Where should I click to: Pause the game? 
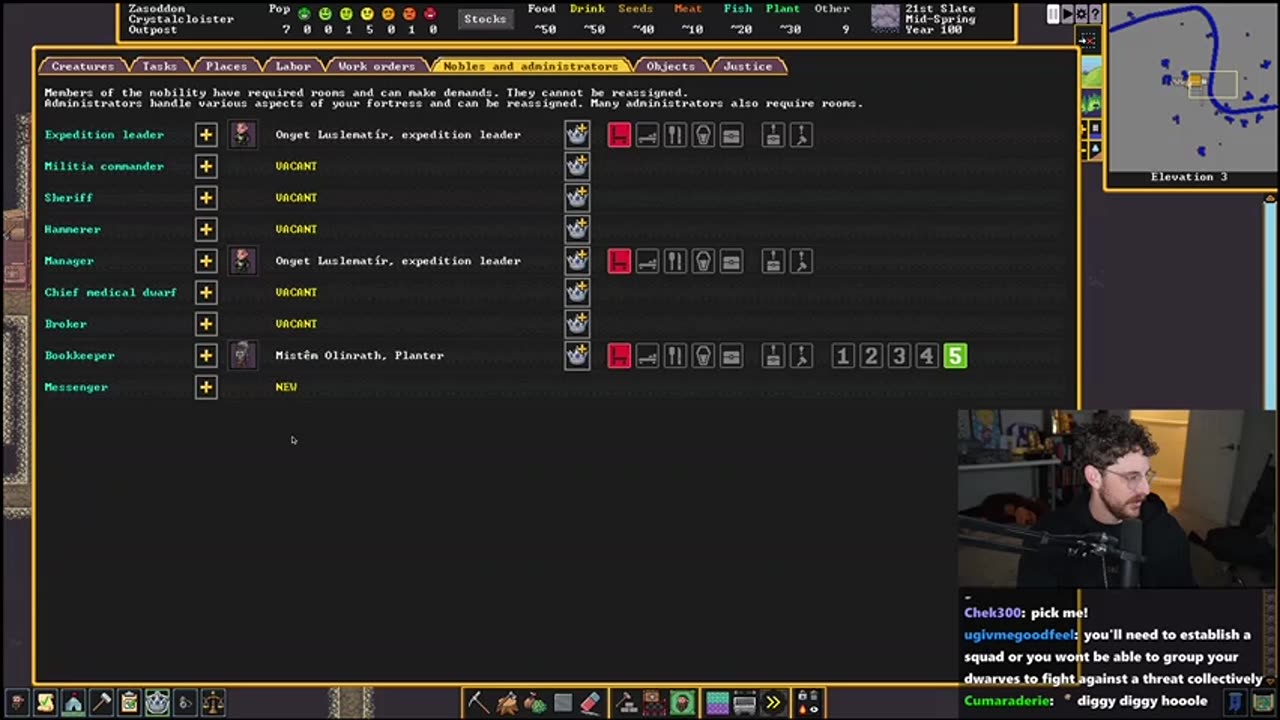pyautogui.click(x=1053, y=14)
